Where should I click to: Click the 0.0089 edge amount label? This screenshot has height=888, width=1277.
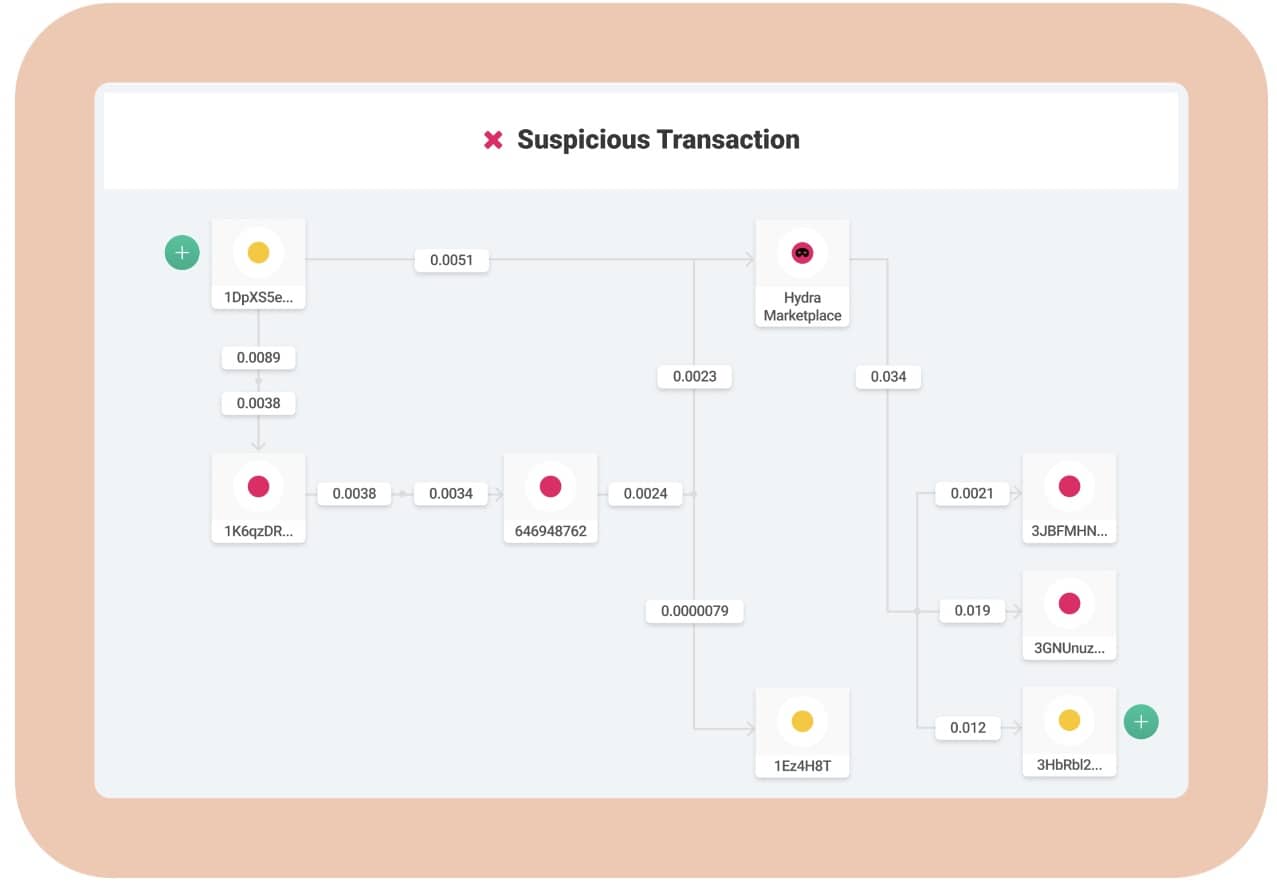tap(258, 357)
